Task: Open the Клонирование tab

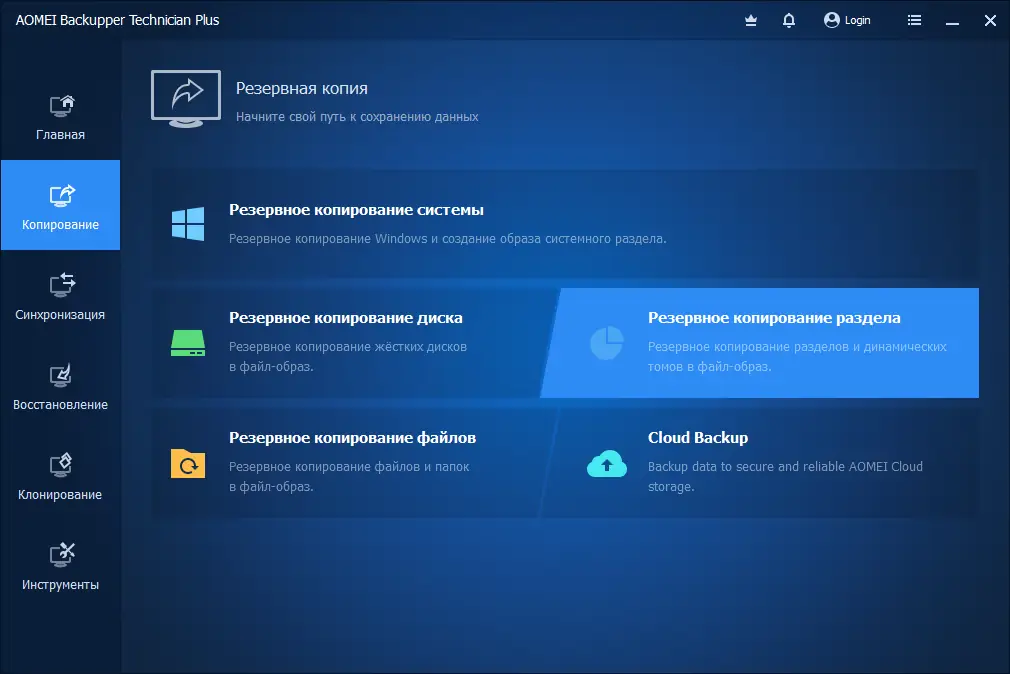Action: click(x=61, y=476)
